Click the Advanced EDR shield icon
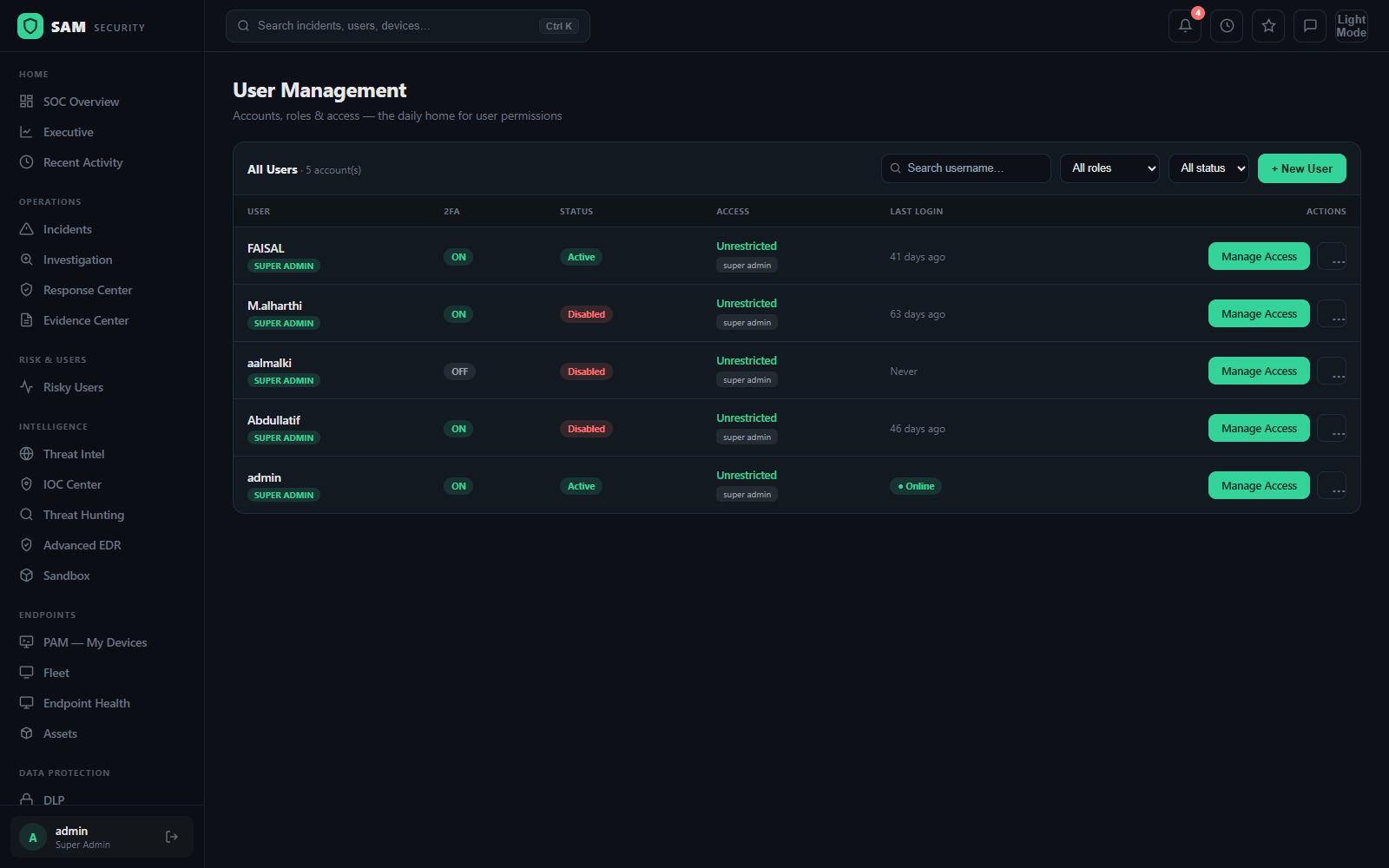The height and width of the screenshot is (868, 1389). coord(26,545)
